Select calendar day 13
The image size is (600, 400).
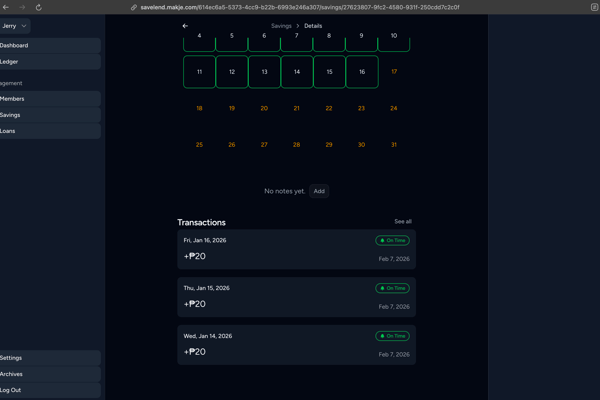pos(264,72)
